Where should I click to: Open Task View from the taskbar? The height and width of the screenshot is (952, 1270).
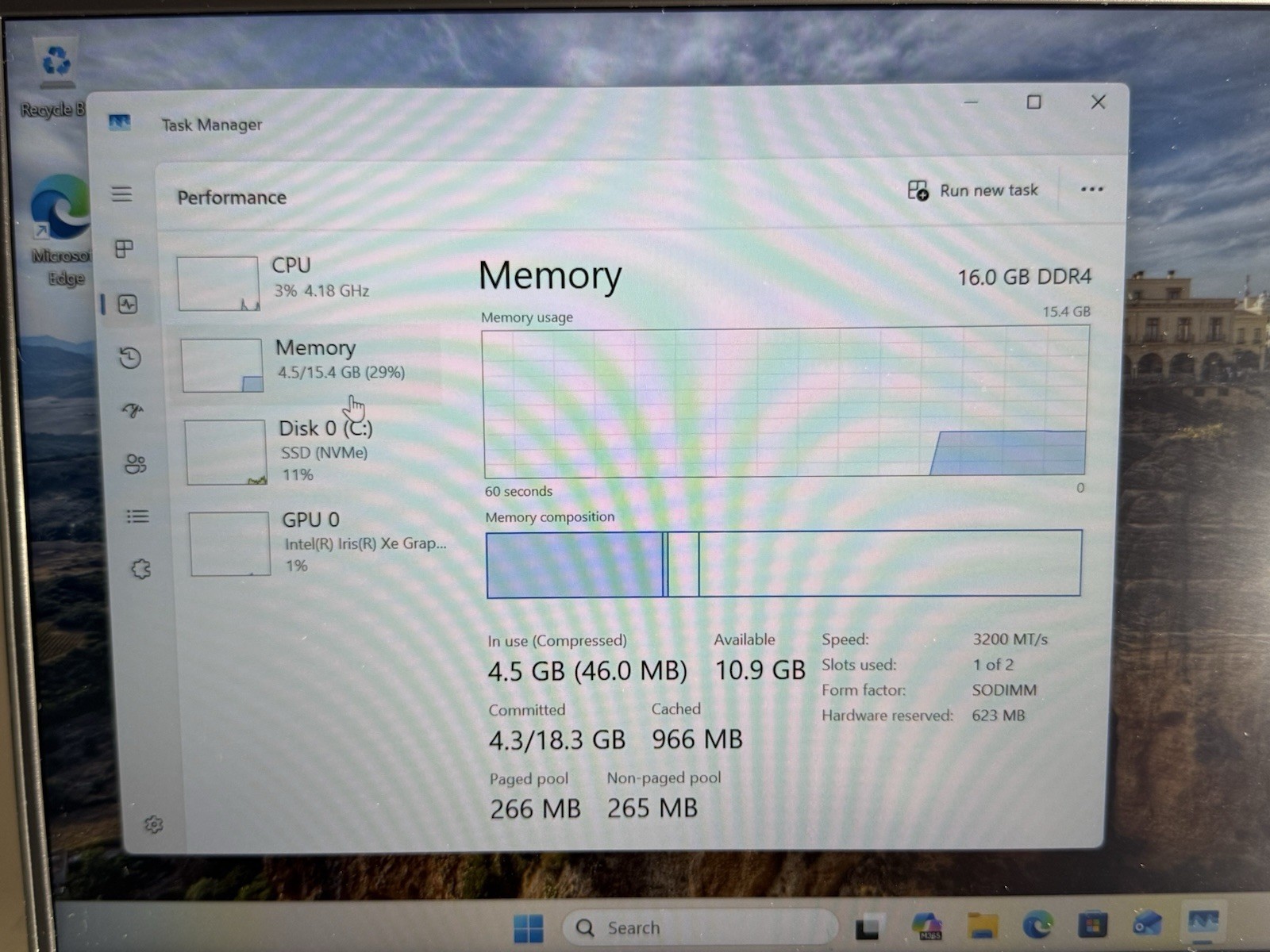868,927
